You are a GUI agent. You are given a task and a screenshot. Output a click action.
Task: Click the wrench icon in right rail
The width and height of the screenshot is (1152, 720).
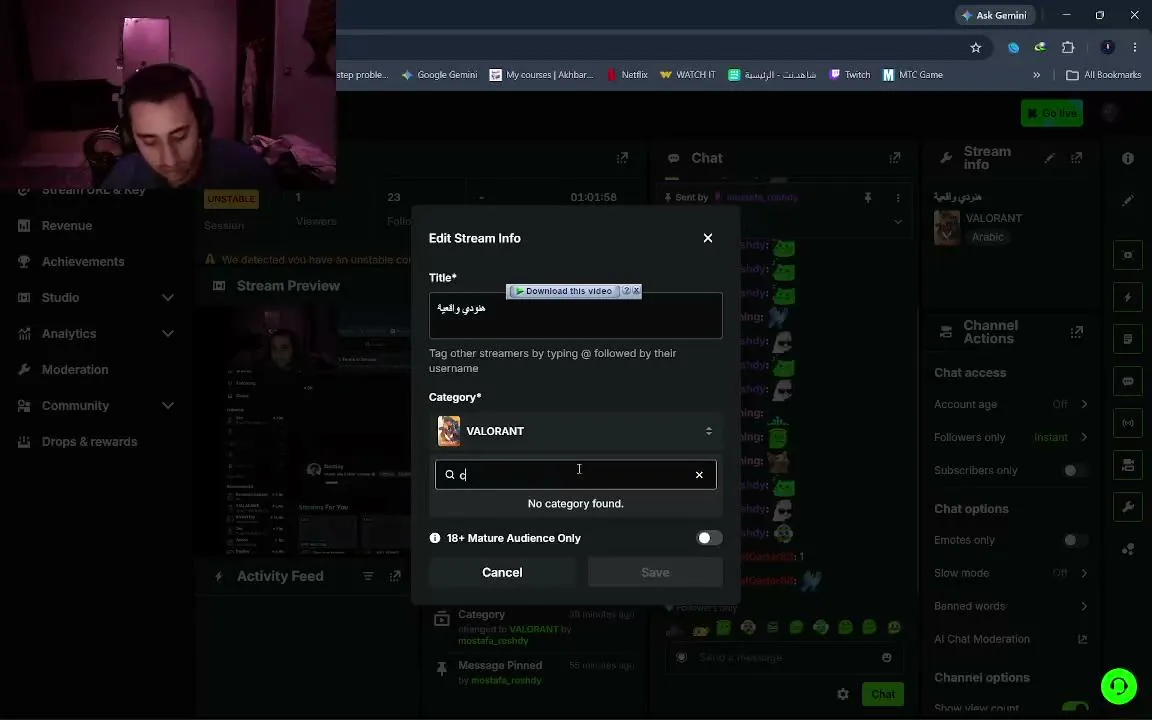(x=1128, y=507)
